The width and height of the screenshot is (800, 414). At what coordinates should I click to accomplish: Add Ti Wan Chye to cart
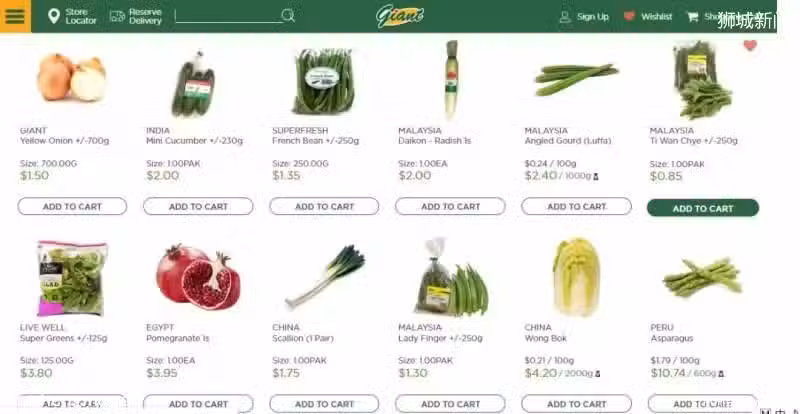point(703,208)
